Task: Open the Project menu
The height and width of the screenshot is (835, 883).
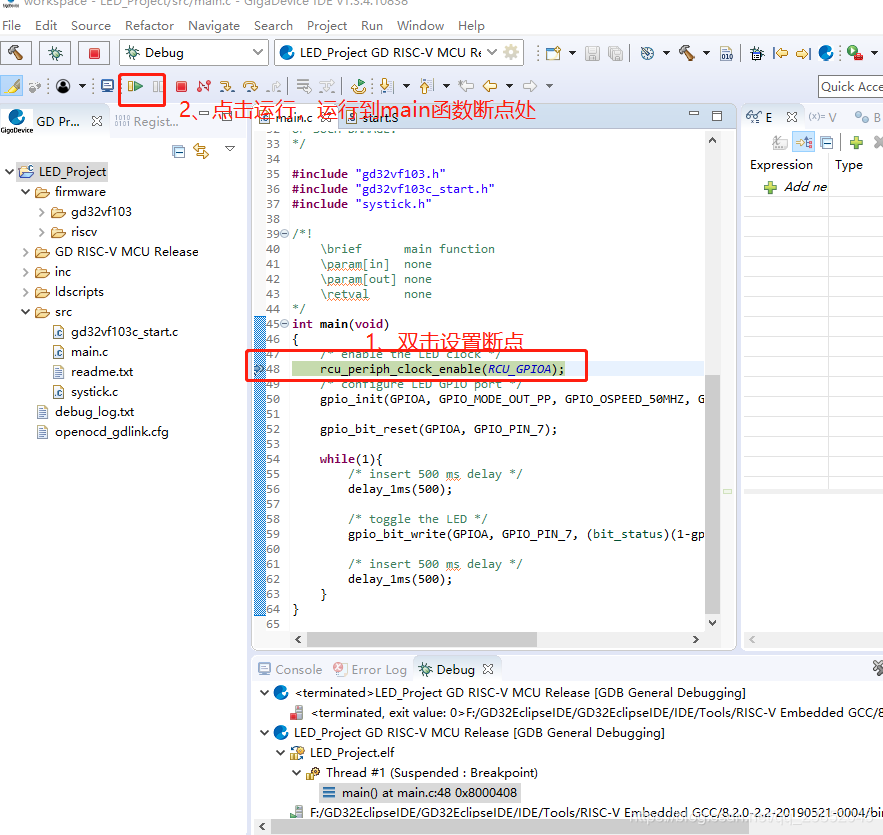Action: tap(327, 26)
